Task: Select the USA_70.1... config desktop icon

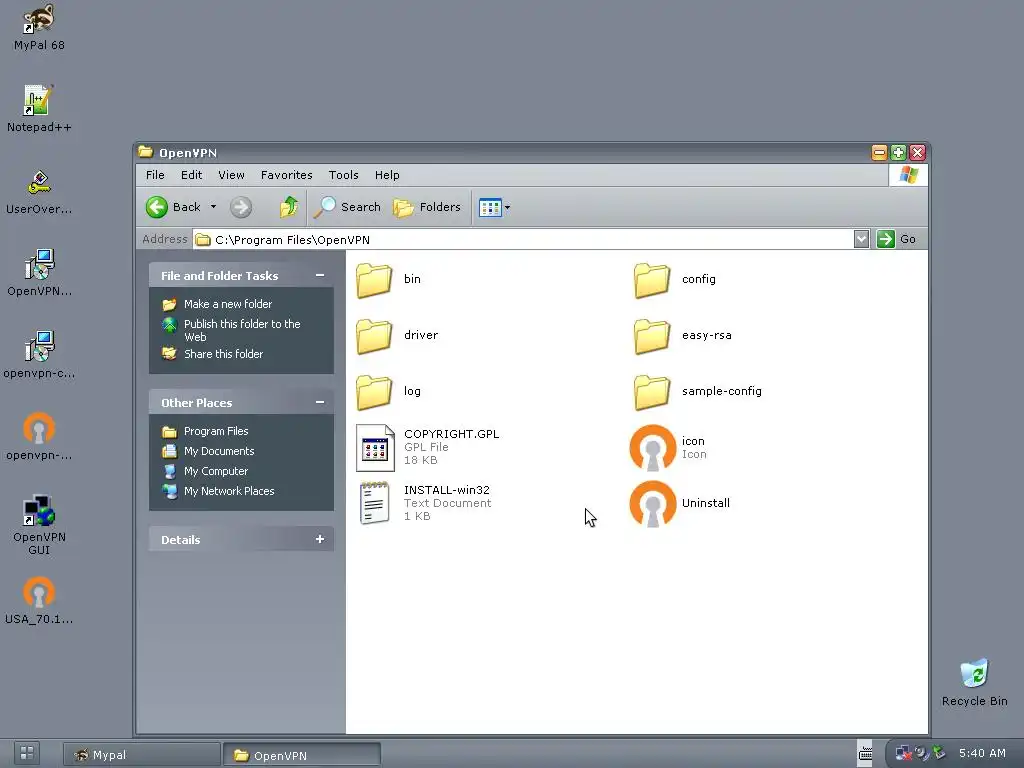Action: [39, 601]
